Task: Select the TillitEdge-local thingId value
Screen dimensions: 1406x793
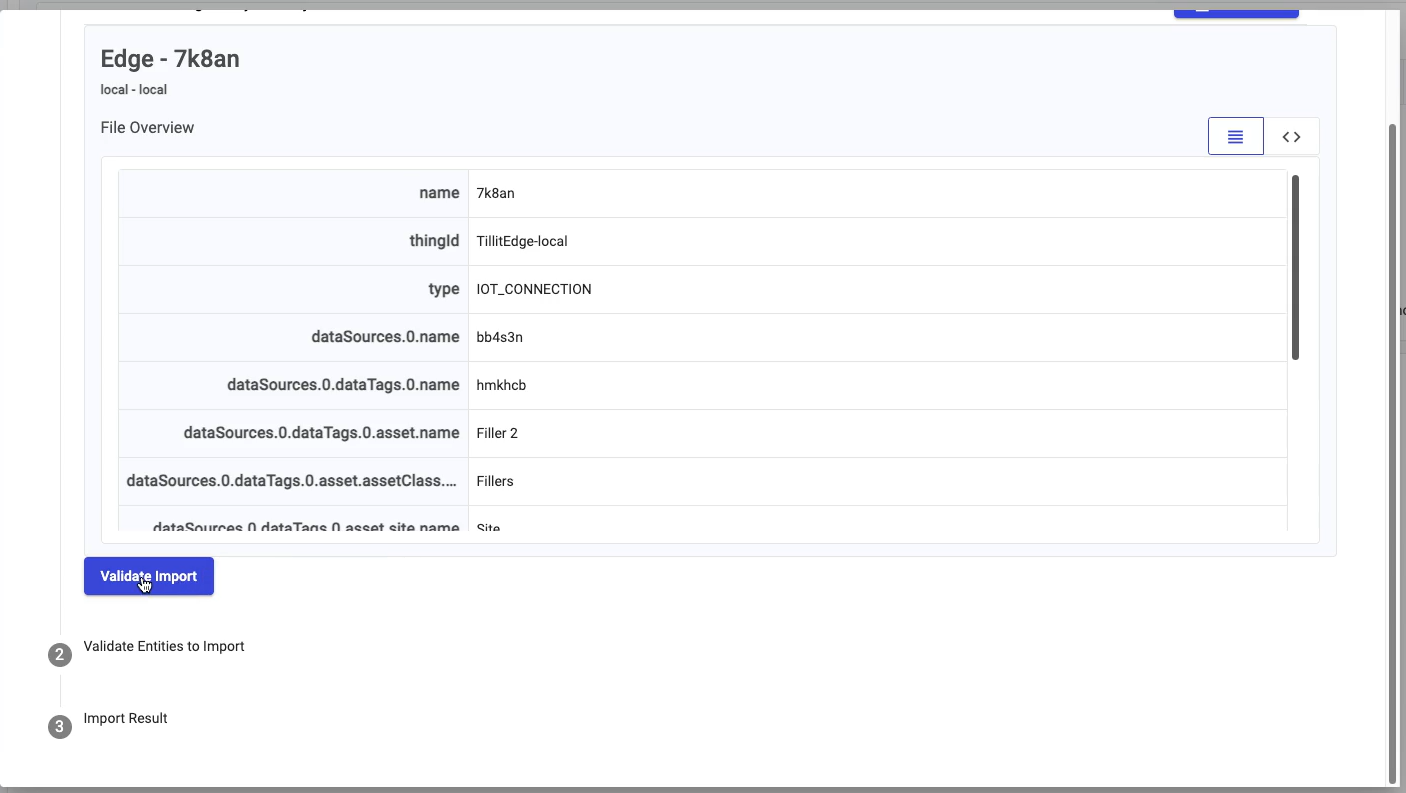Action: point(522,241)
